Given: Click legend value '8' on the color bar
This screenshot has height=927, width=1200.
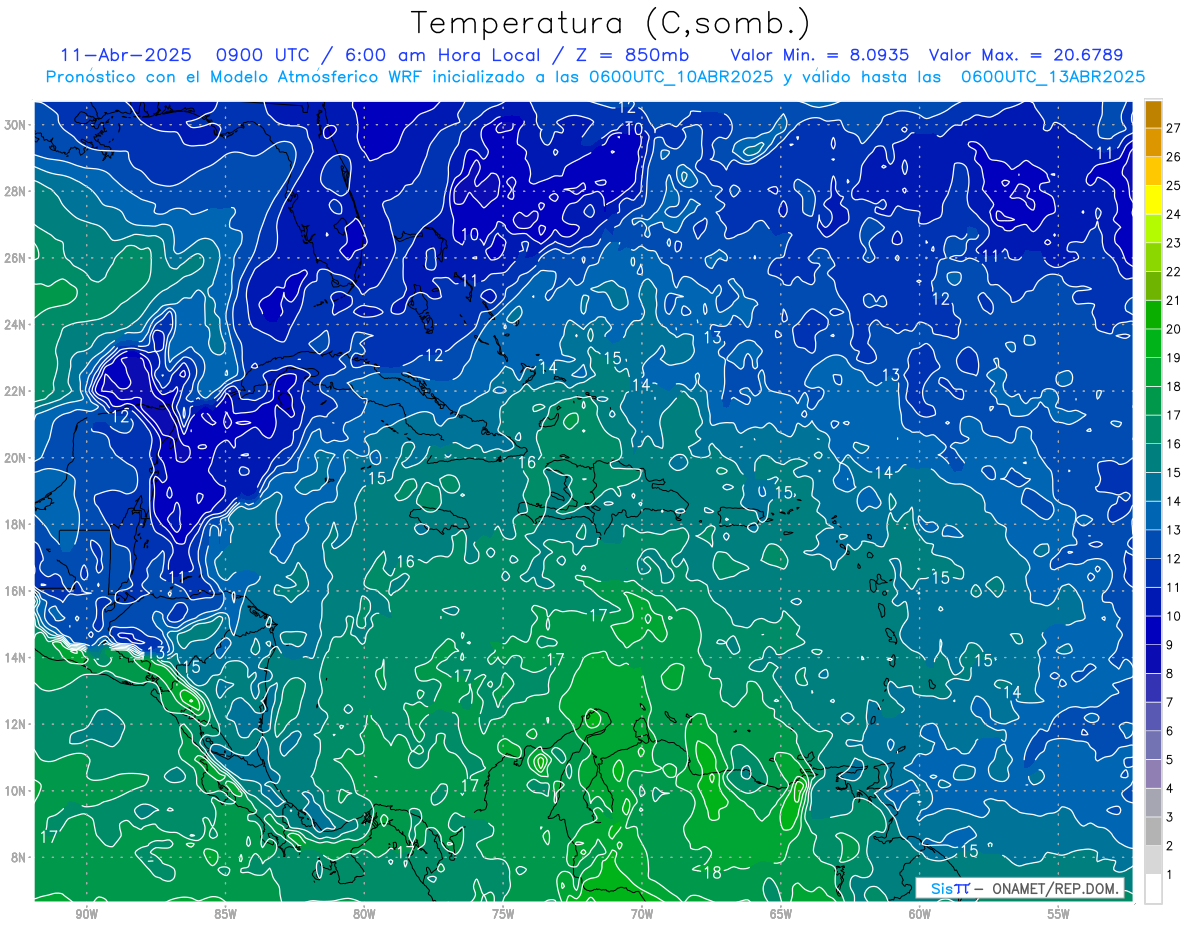Looking at the screenshot, I should pyautogui.click(x=1170, y=674).
